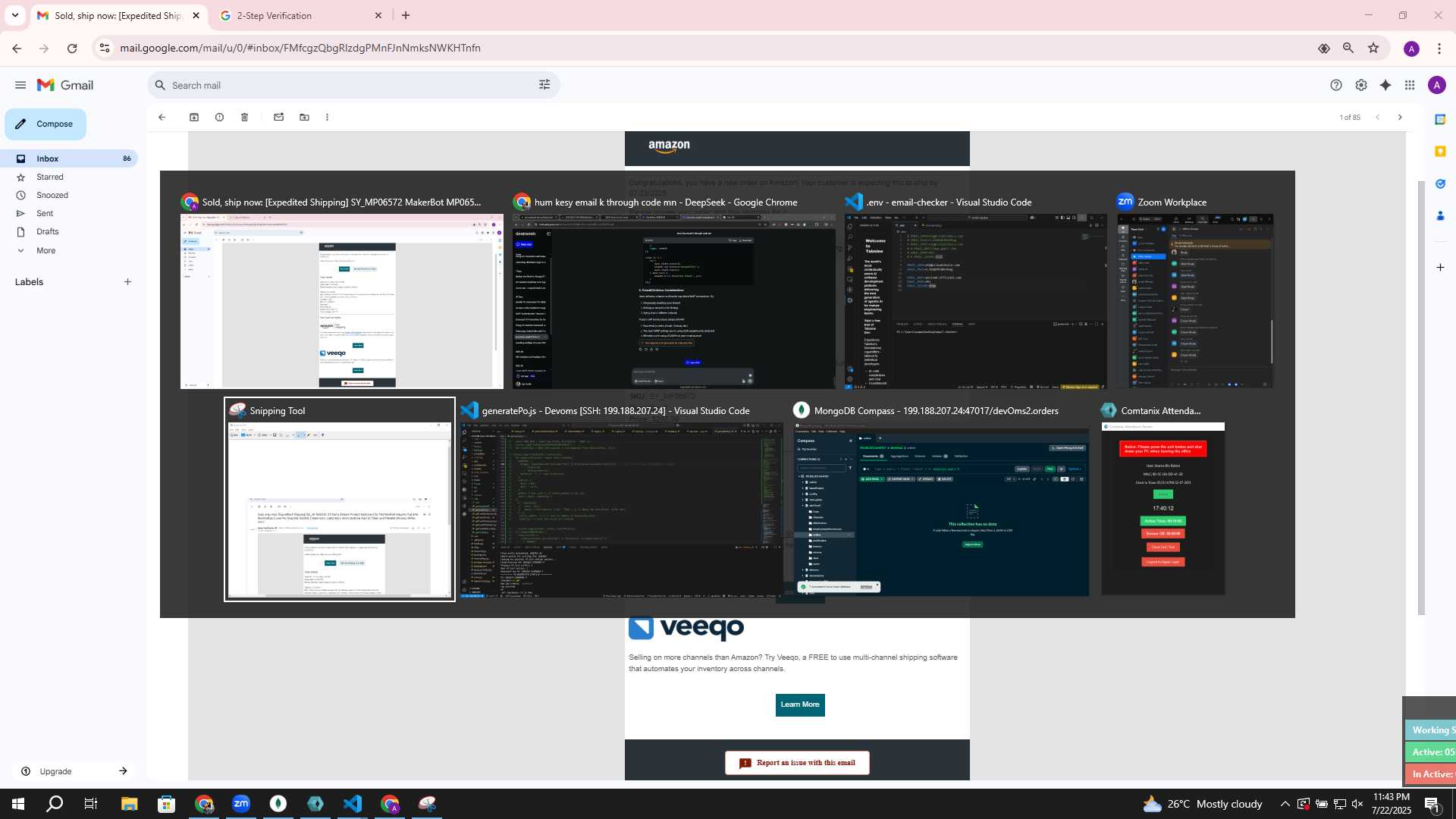The width and height of the screenshot is (1456, 819).
Task: Open a new Chrome tab
Action: click(406, 15)
